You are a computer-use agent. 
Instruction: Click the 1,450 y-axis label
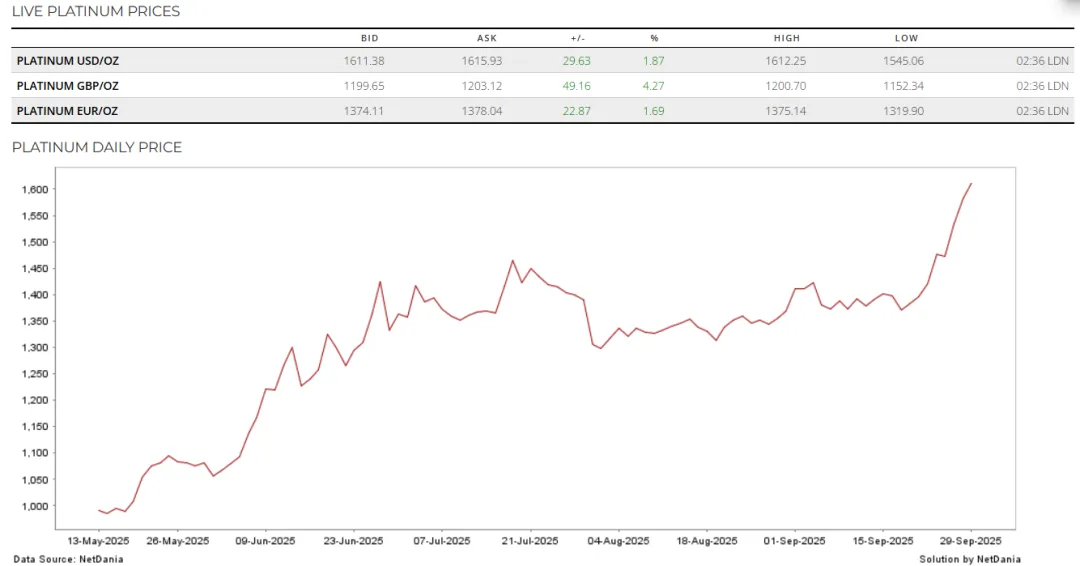click(x=34, y=269)
